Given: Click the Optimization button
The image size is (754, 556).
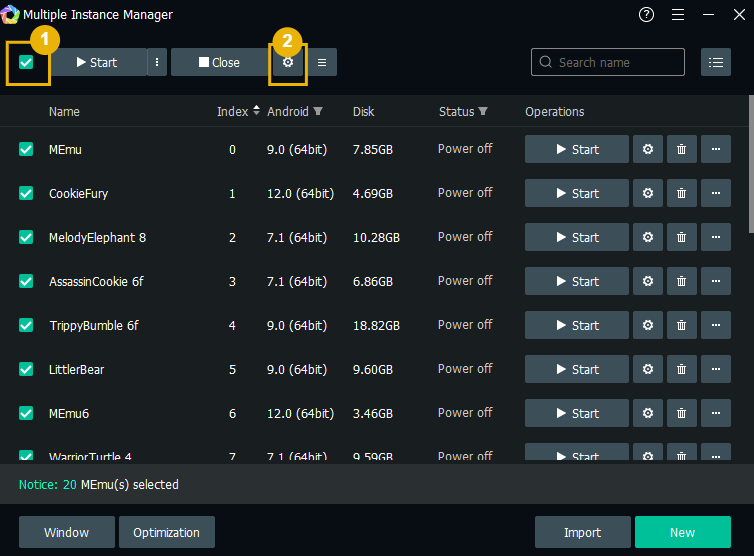Looking at the screenshot, I should tap(167, 532).
